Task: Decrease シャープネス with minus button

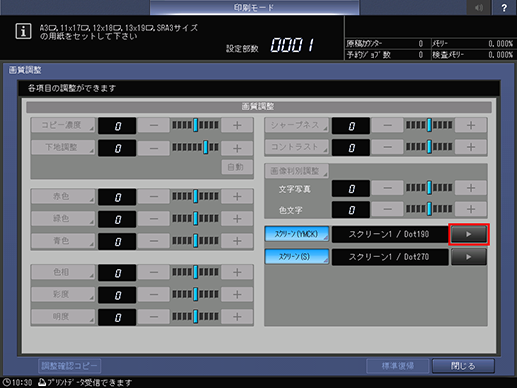Action: (x=387, y=126)
